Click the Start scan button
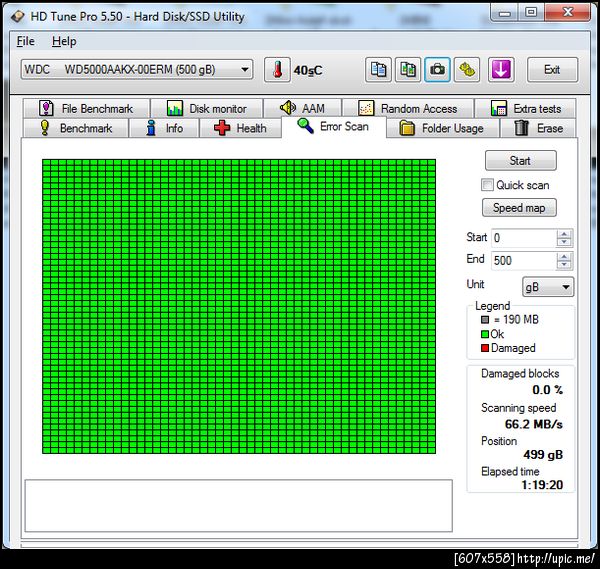Image resolution: width=600 pixels, height=569 pixels. pos(520,160)
